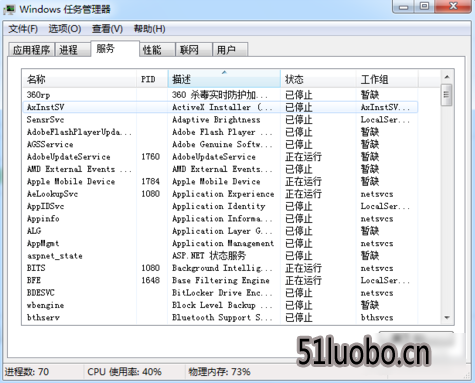The height and width of the screenshot is (383, 475).
Task: Click the scrollbar down arrow
Action: pos(447,318)
